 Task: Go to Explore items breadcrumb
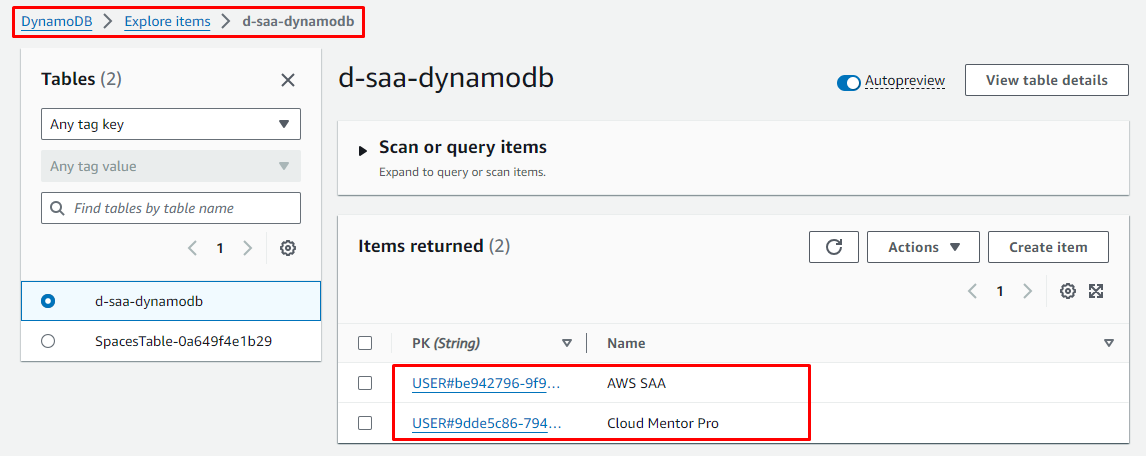167,21
